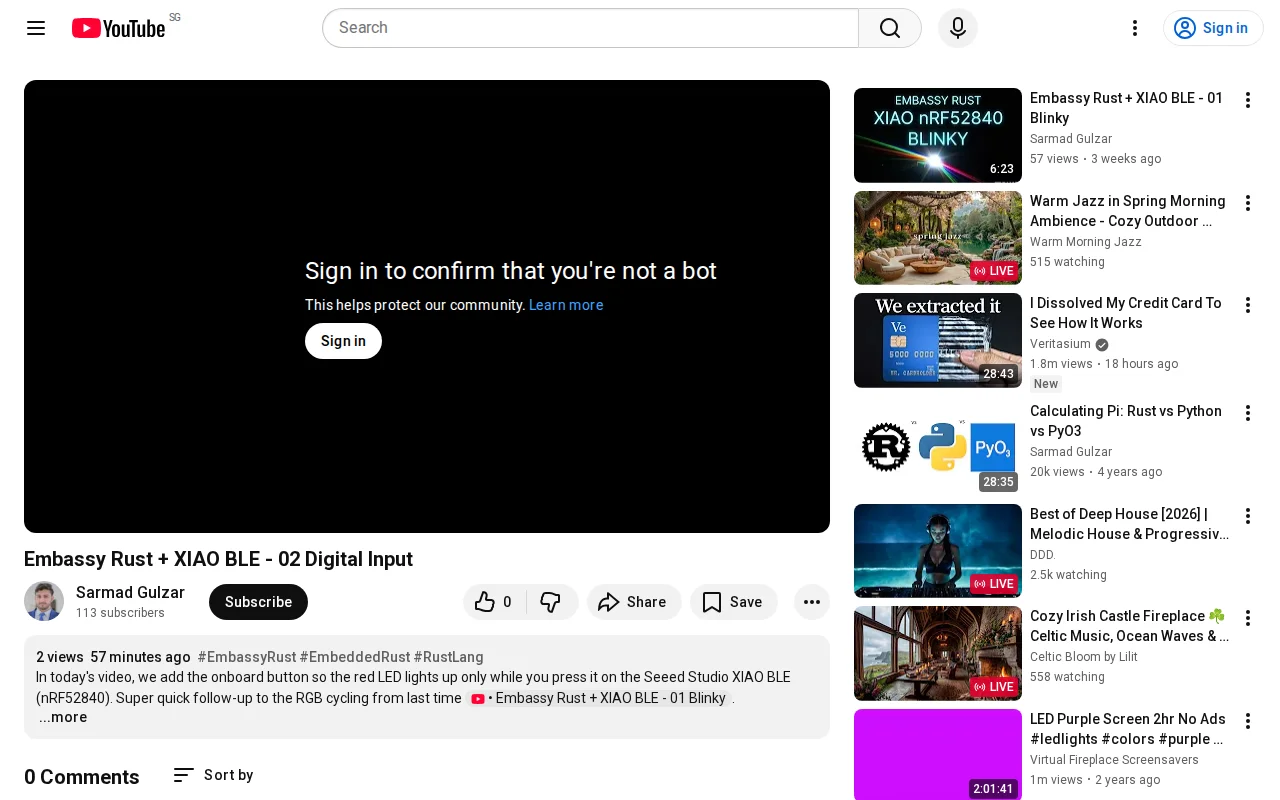
Task: Click title Best of Deep House [2026]
Action: tap(1129, 524)
